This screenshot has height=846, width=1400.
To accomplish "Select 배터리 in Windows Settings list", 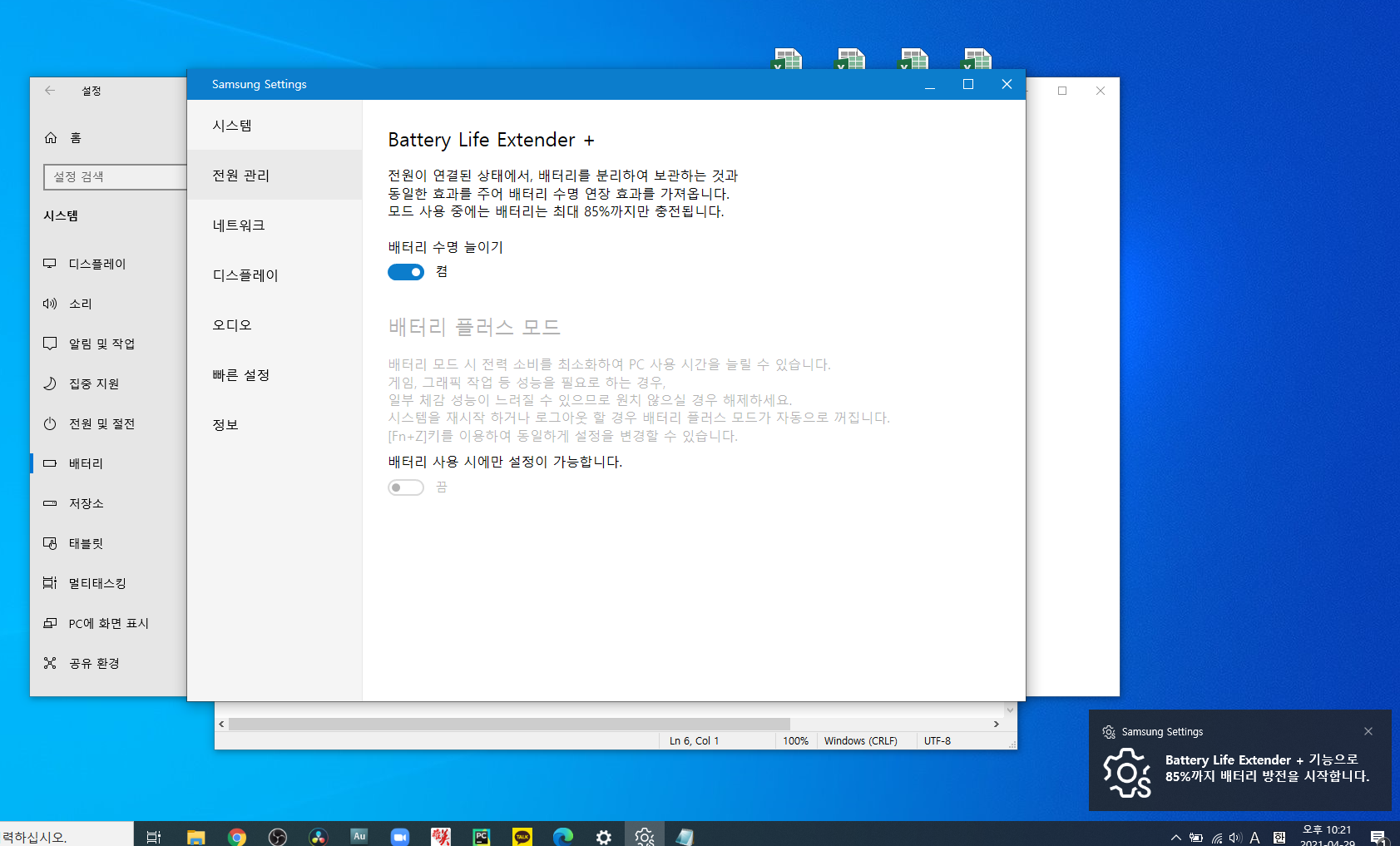I will (x=108, y=463).
